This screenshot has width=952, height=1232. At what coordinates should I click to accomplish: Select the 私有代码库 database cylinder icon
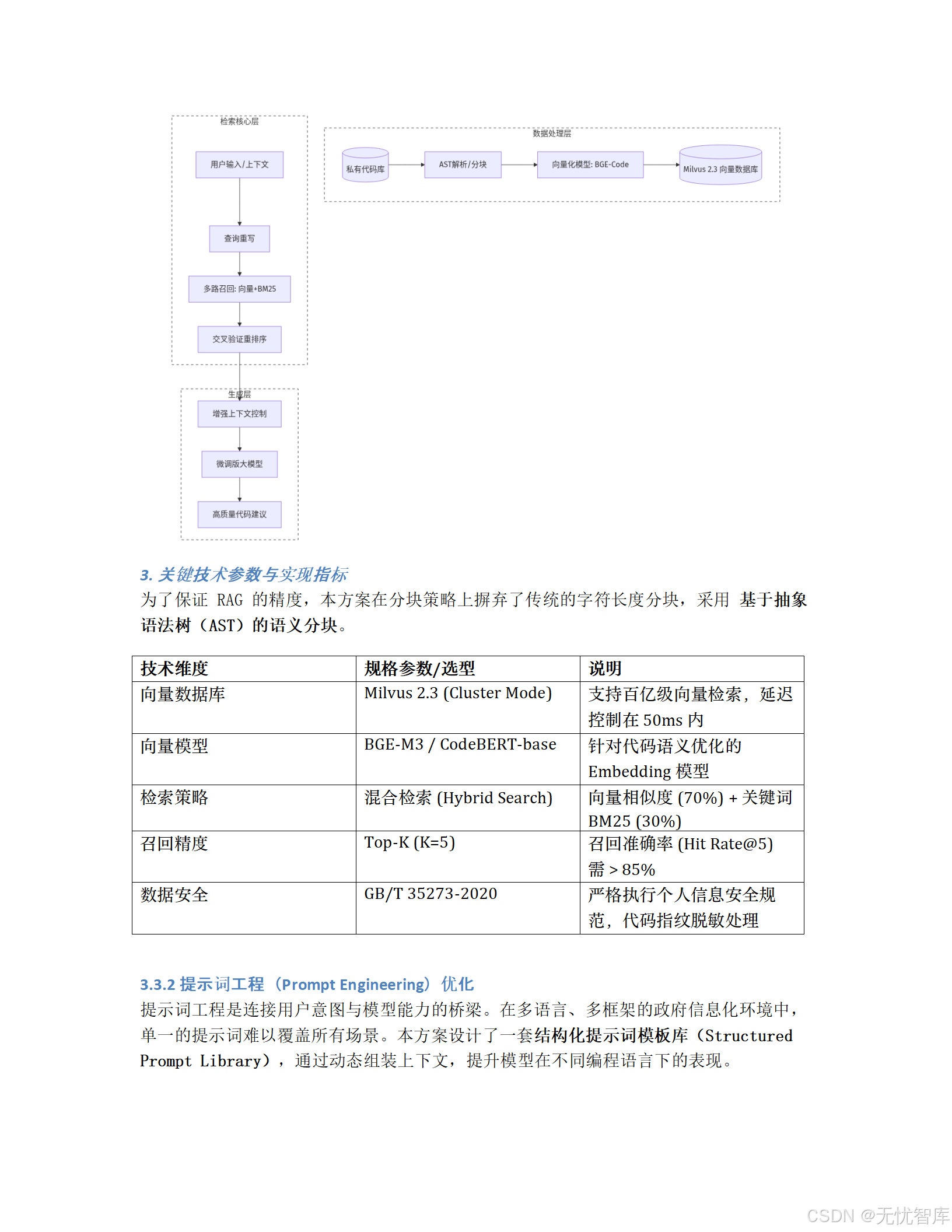pos(365,165)
